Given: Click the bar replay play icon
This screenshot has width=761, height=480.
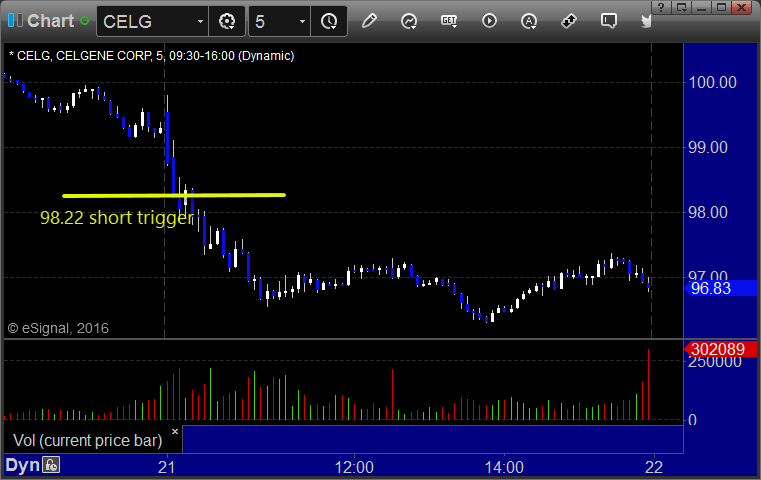Looking at the screenshot, I should click(x=489, y=21).
